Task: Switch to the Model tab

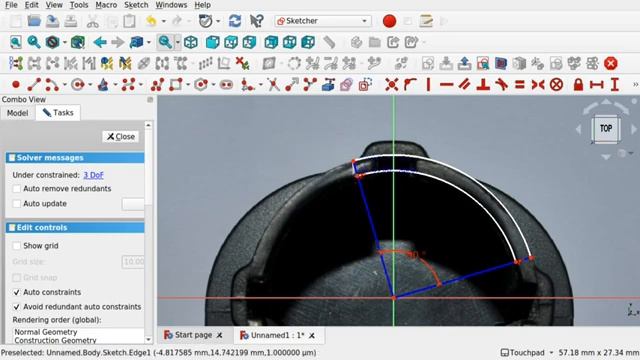Action: (18, 113)
